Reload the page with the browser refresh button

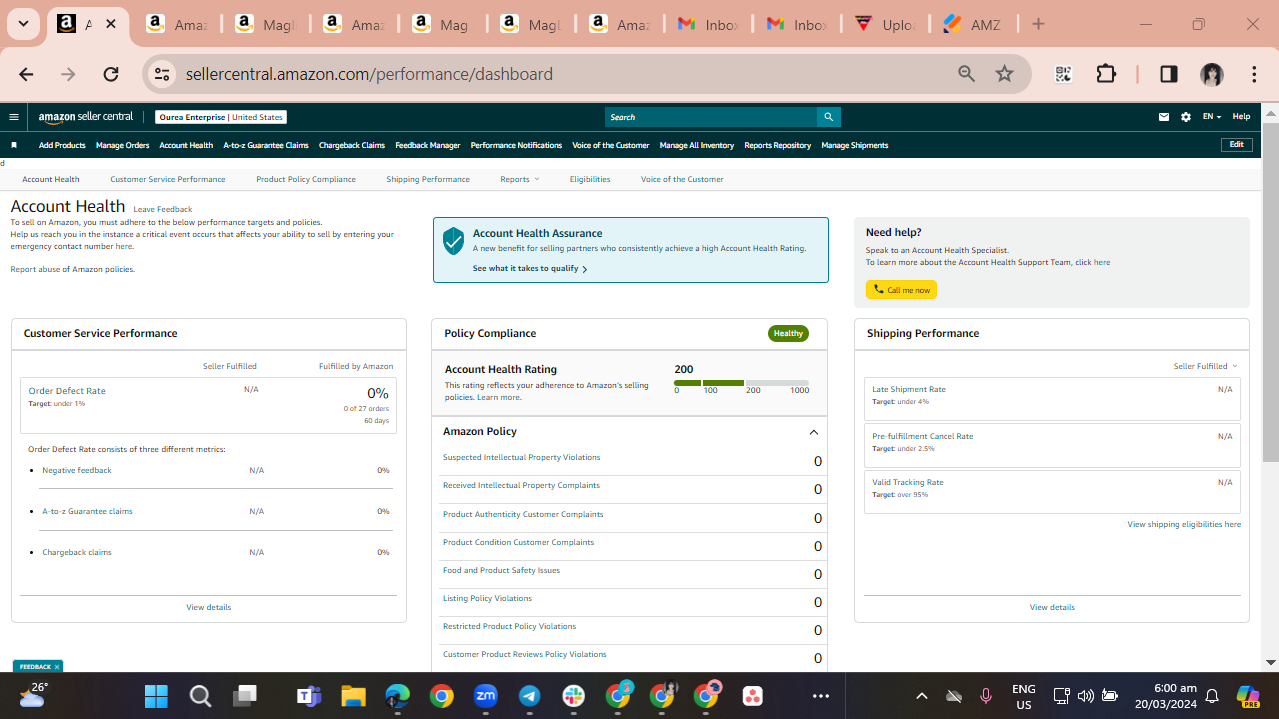coord(111,74)
